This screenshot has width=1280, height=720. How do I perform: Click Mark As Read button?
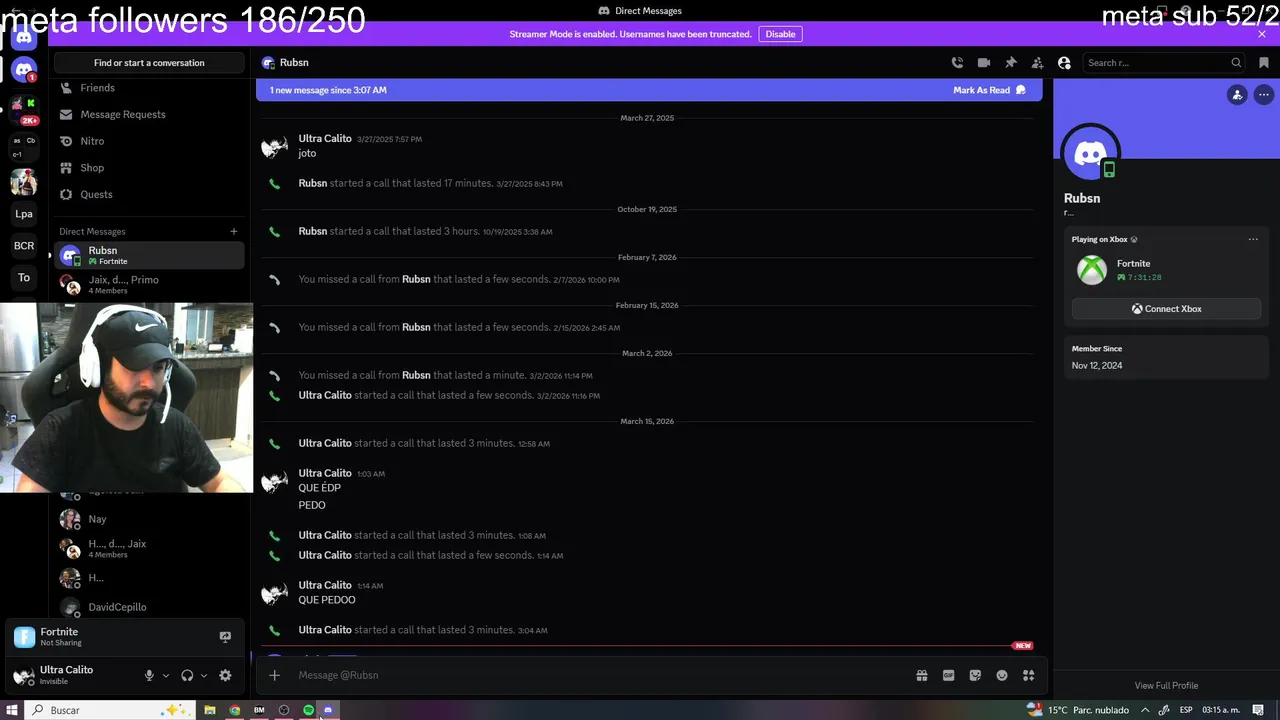pos(989,90)
